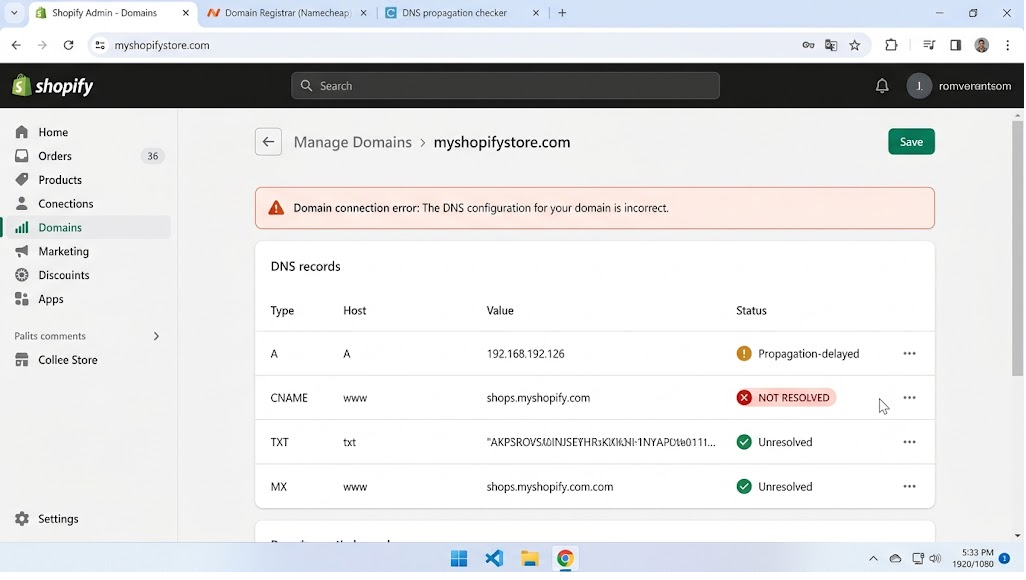This screenshot has width=1026, height=580.
Task: Click the Save button
Action: point(911,141)
